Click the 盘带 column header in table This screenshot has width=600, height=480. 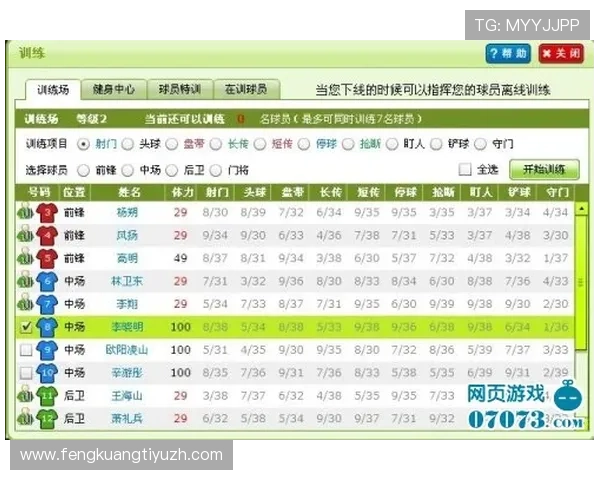point(292,192)
